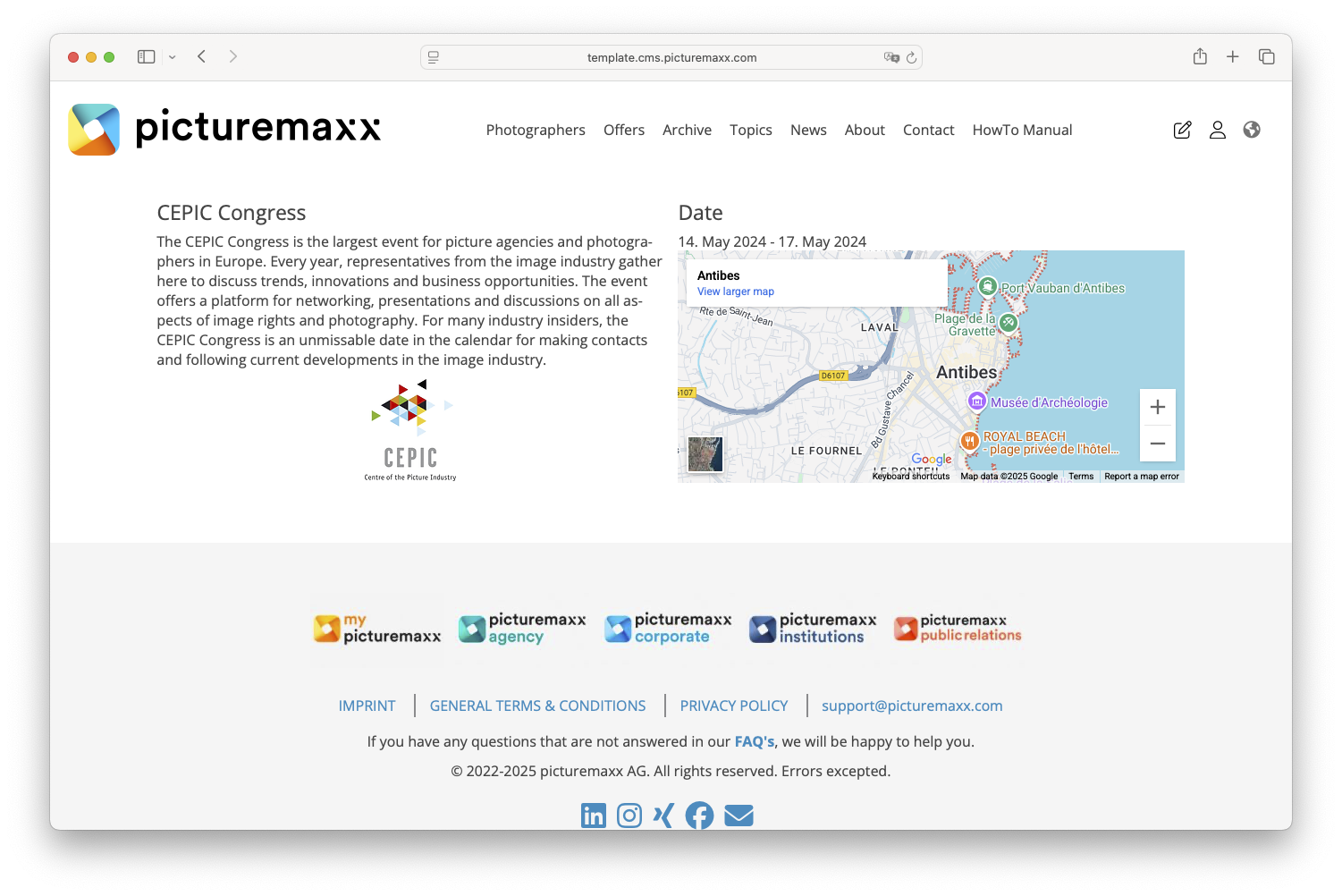1342x896 pixels.
Task: Open the PRIVACY POLICY link
Action: (x=734, y=706)
